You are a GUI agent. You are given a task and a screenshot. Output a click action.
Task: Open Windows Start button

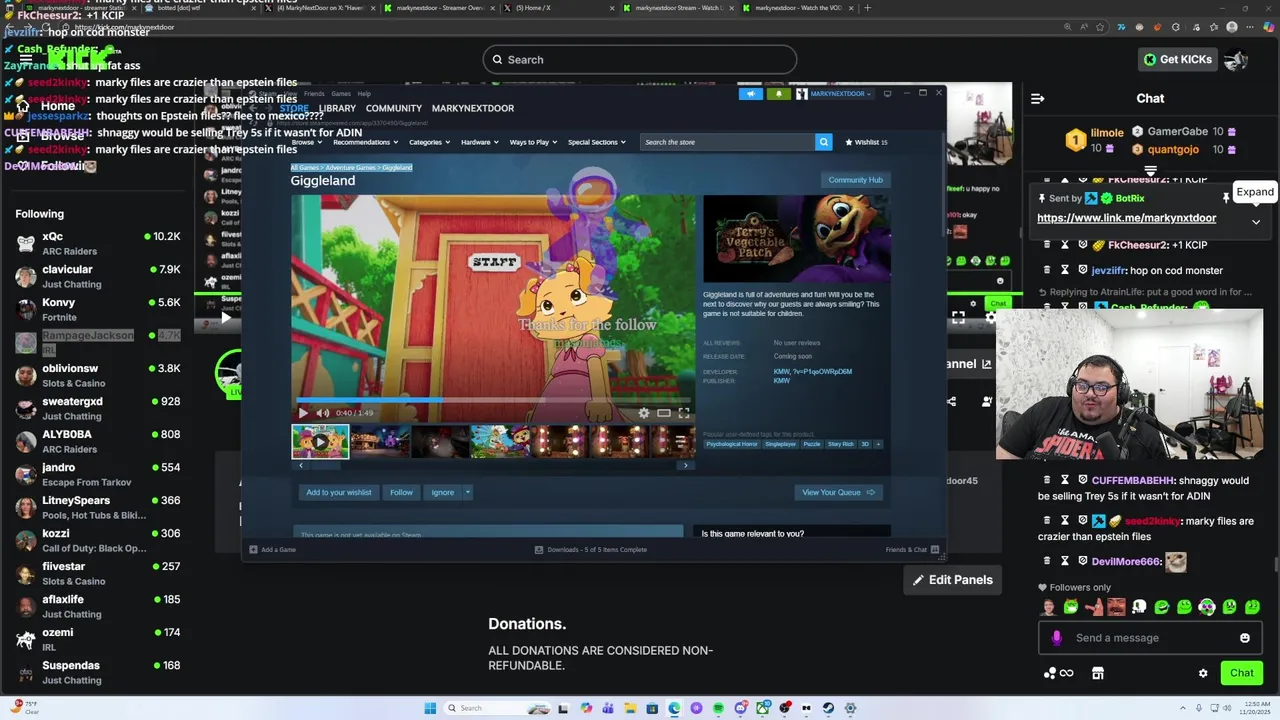430,708
